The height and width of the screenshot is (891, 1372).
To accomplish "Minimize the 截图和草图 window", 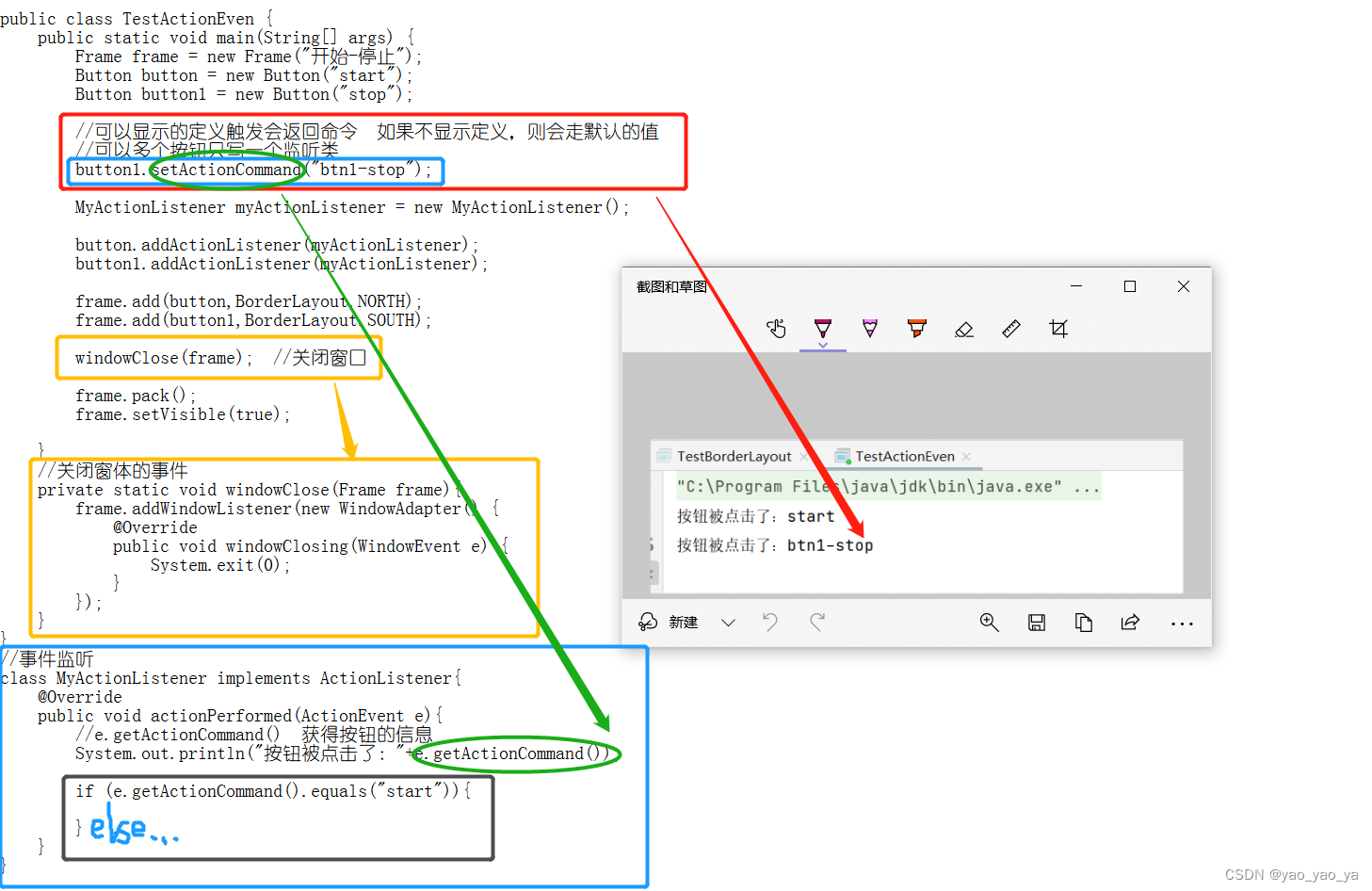I will point(1076,286).
